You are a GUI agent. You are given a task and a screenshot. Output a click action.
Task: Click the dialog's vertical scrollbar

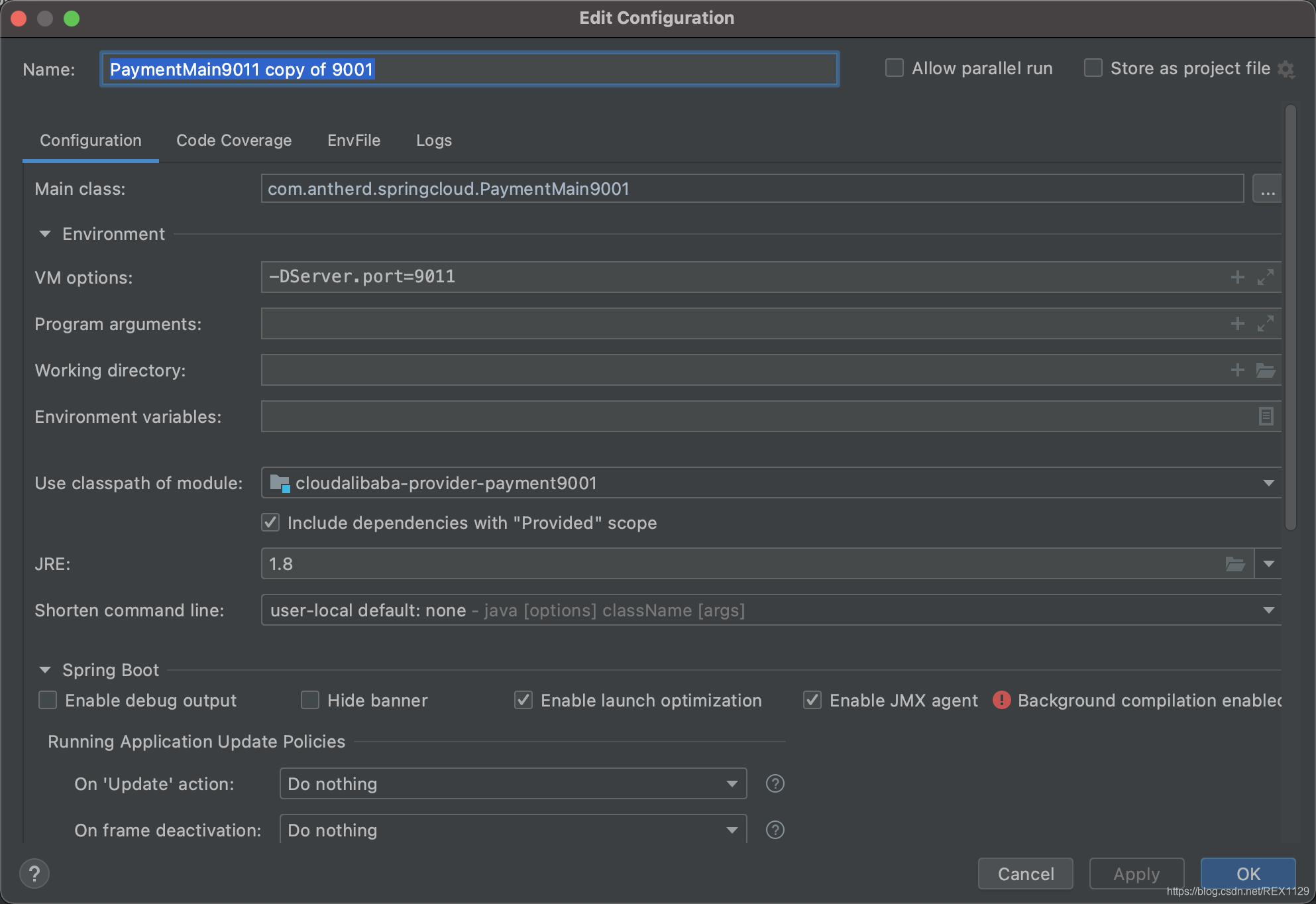(x=1290, y=318)
